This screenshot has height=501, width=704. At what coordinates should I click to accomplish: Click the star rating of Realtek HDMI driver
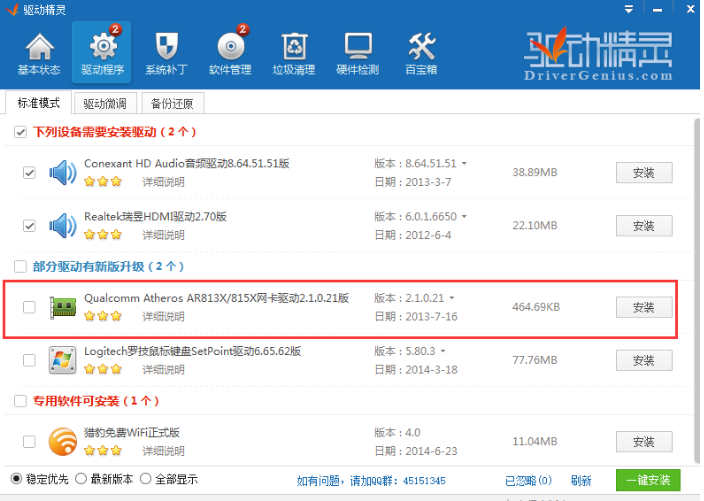coord(103,234)
